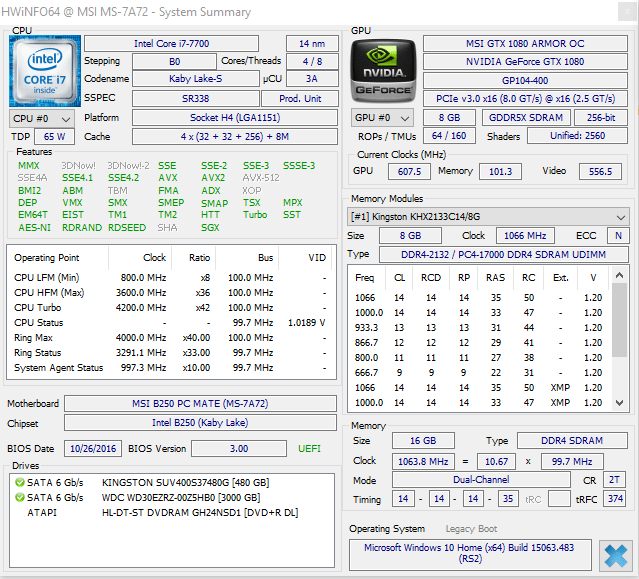
Task: Click the Windows 10 Home operating system field
Action: [x=470, y=553]
